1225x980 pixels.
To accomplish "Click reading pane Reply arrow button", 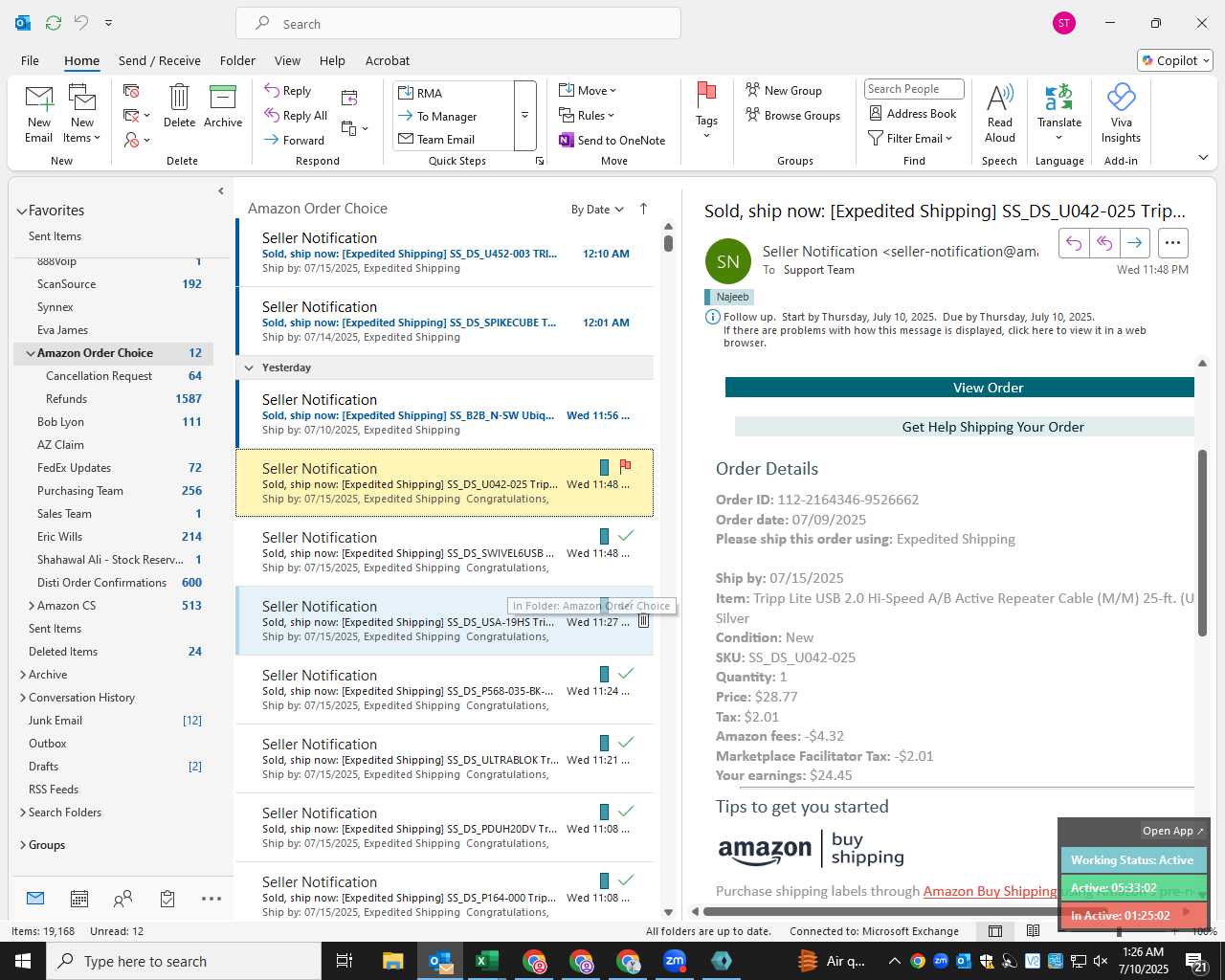I will pyautogui.click(x=1074, y=243).
